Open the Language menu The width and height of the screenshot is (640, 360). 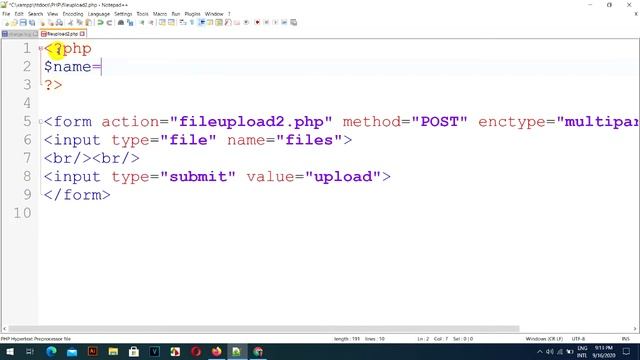click(x=98, y=14)
